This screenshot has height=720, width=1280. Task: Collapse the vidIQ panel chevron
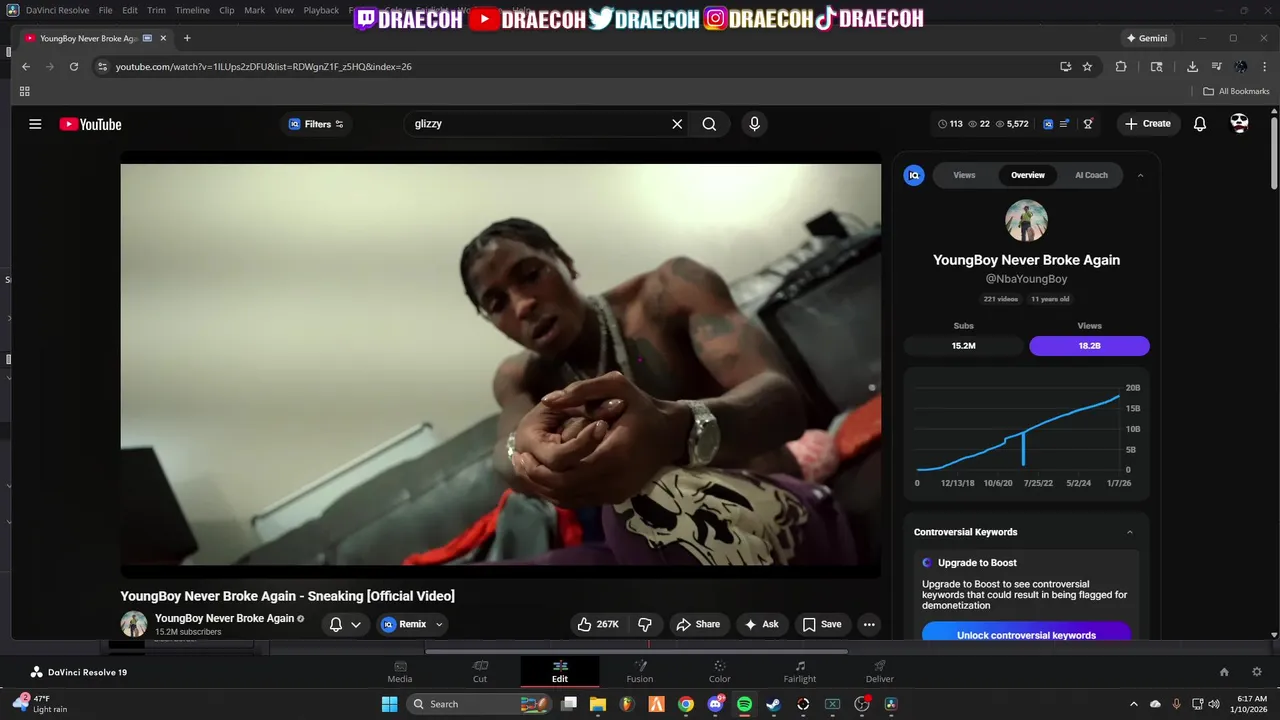1140,175
